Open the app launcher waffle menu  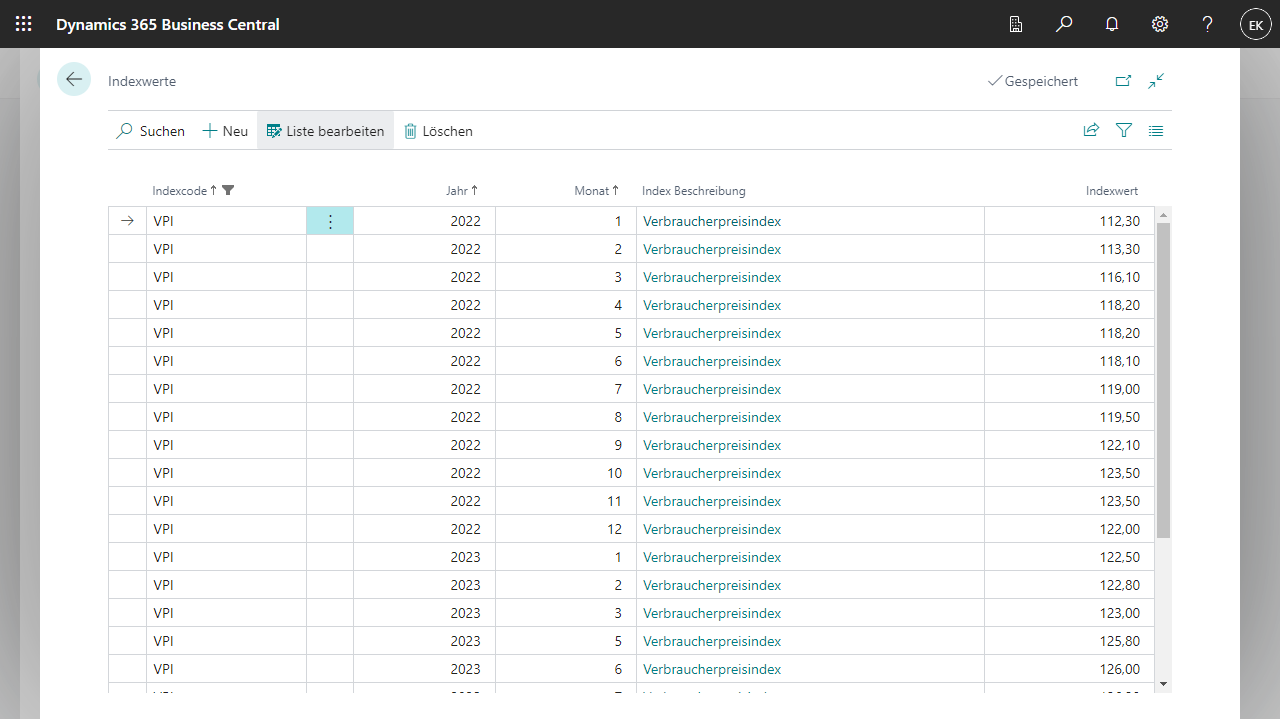coord(24,24)
